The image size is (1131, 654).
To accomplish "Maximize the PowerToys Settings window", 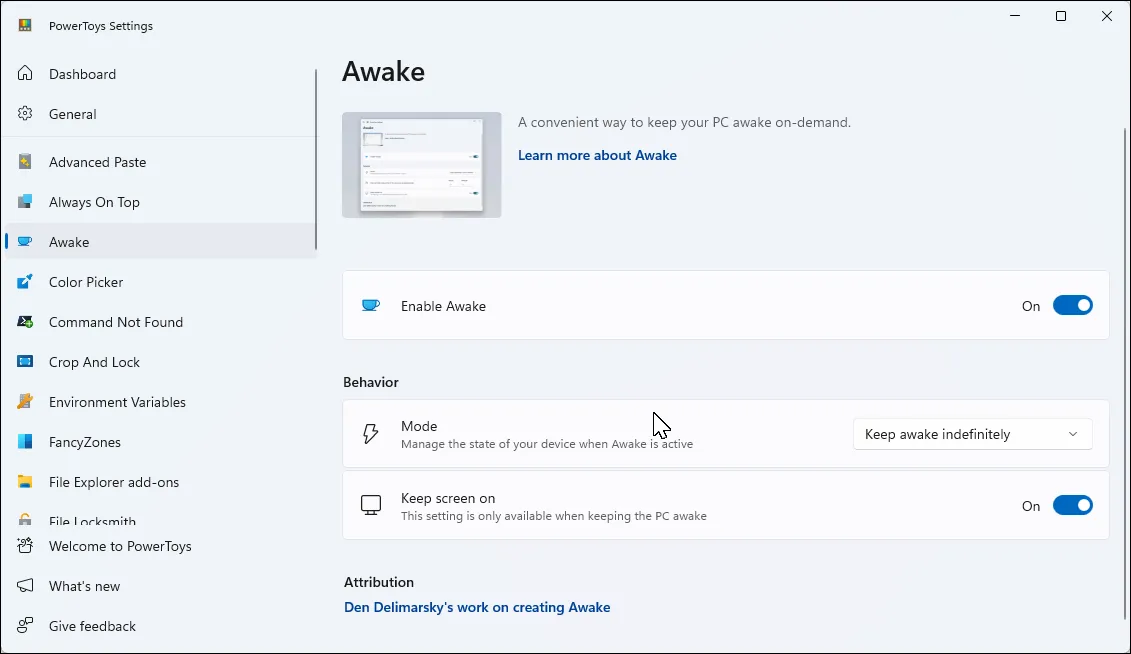I will click(x=1060, y=16).
